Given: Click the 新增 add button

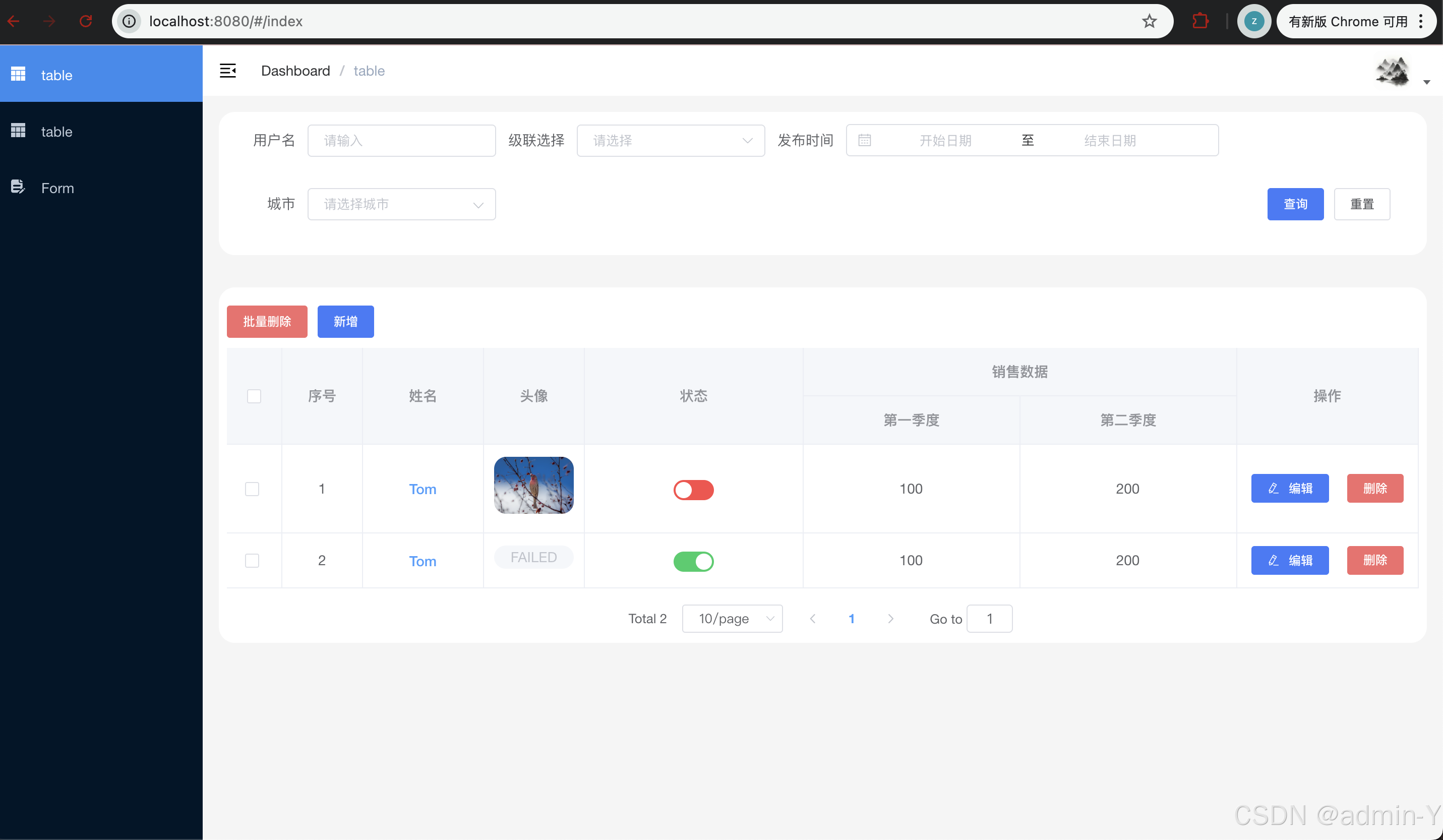Looking at the screenshot, I should pos(345,321).
